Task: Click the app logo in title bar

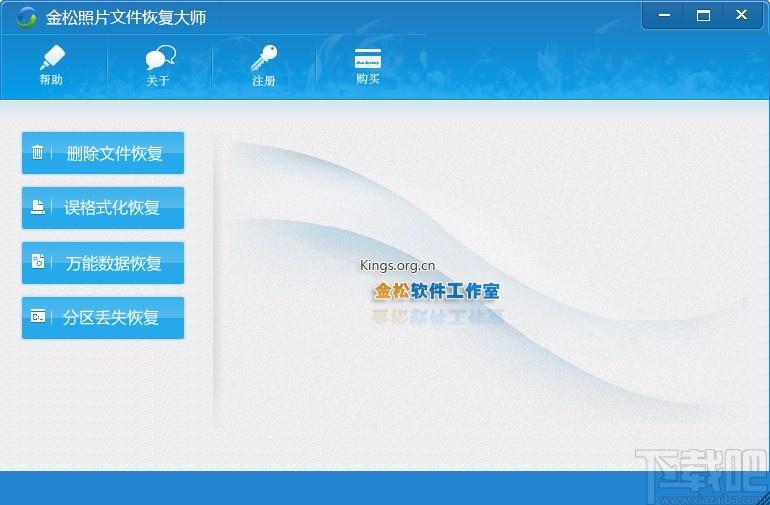Action: (x=26, y=18)
